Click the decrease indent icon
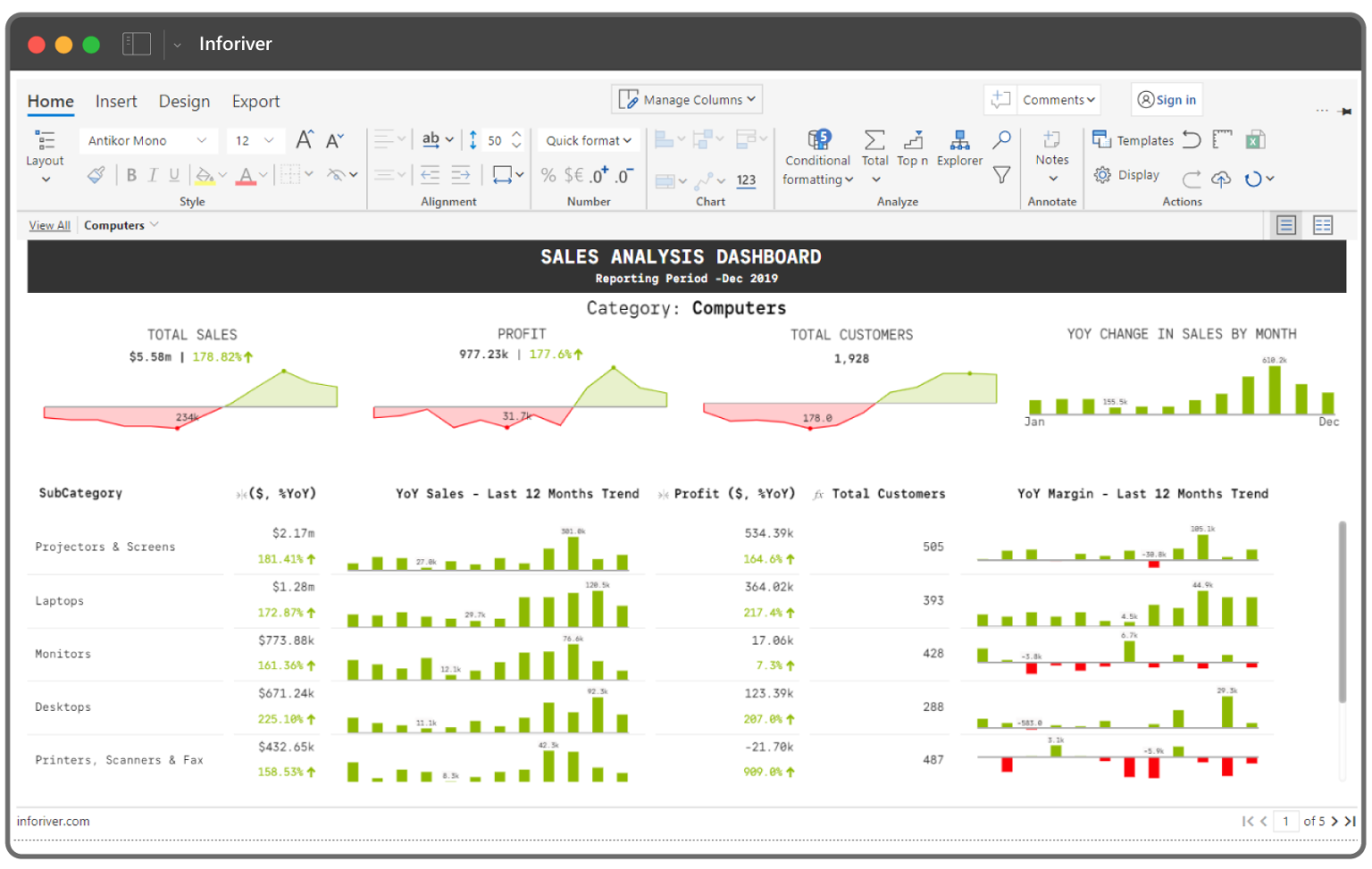The width and height of the screenshot is (1372, 869). point(430,175)
